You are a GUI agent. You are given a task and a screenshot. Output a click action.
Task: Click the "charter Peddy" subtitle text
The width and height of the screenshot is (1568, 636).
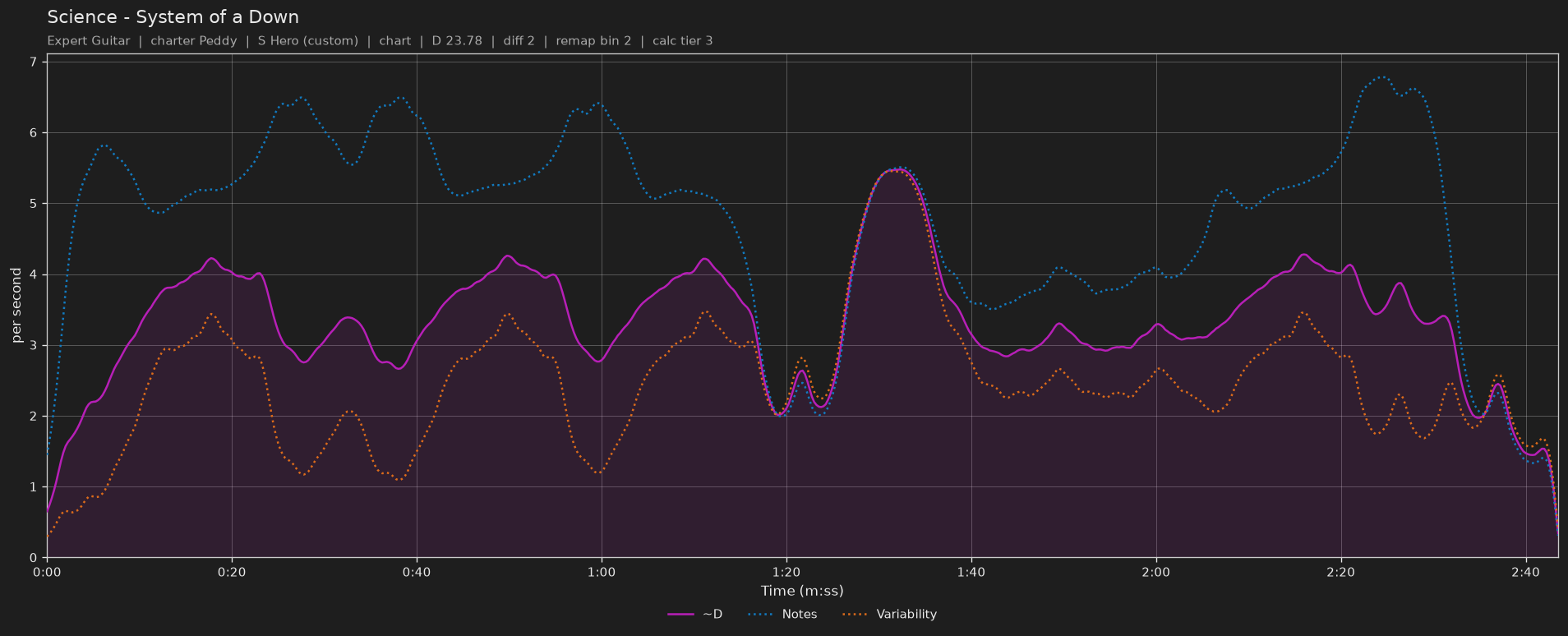(194, 41)
